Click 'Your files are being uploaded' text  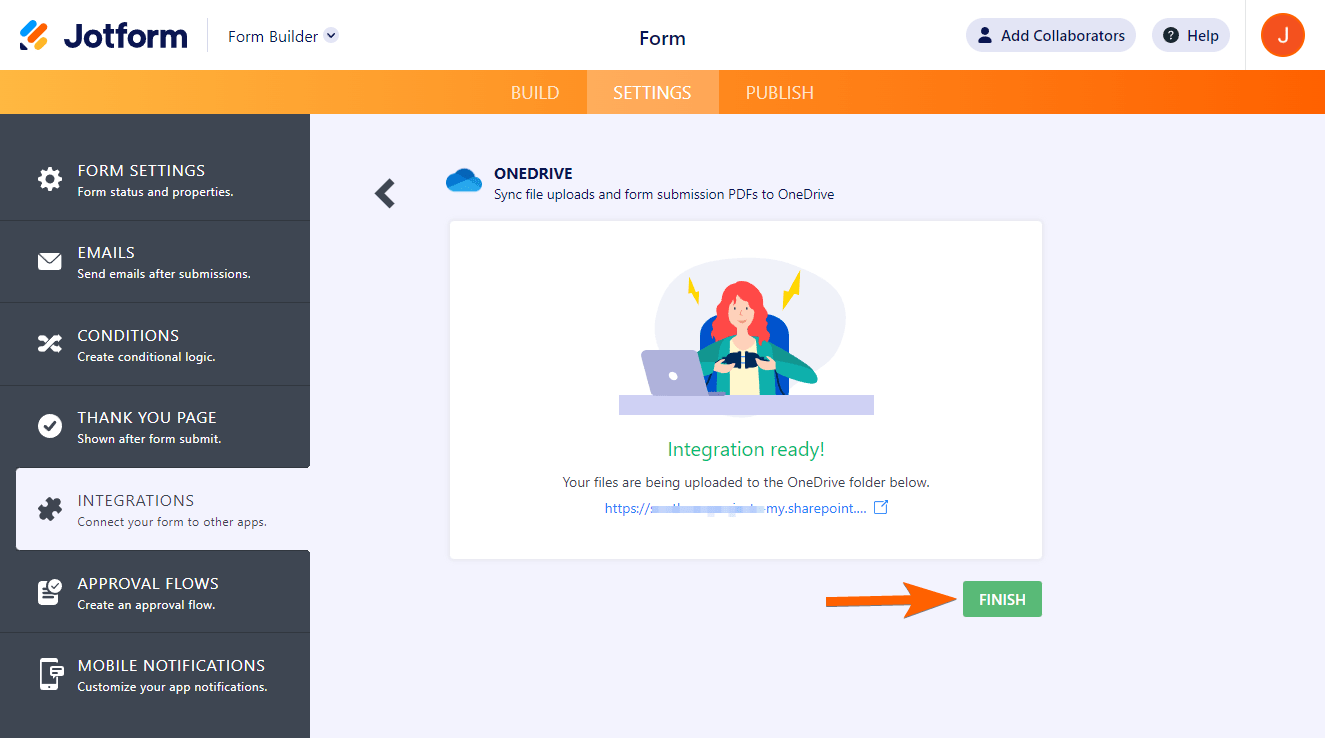pyautogui.click(x=746, y=482)
